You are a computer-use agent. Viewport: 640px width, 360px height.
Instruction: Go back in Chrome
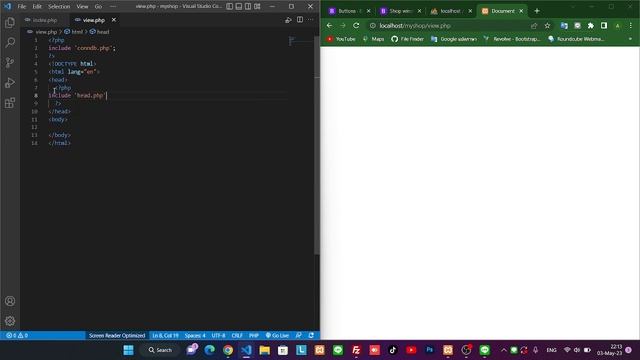click(329, 25)
